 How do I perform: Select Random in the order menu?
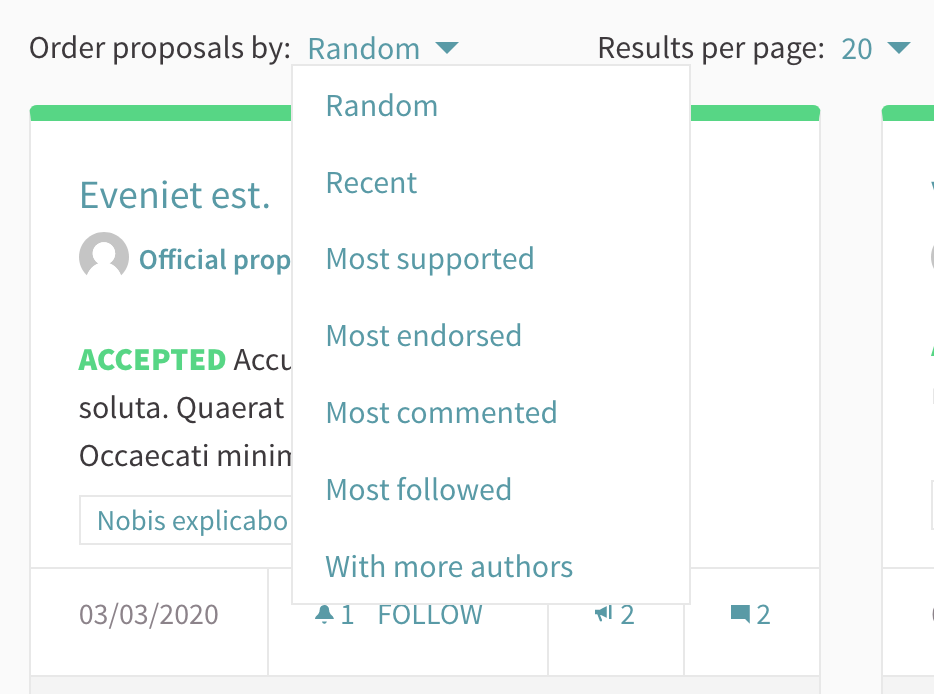click(382, 106)
